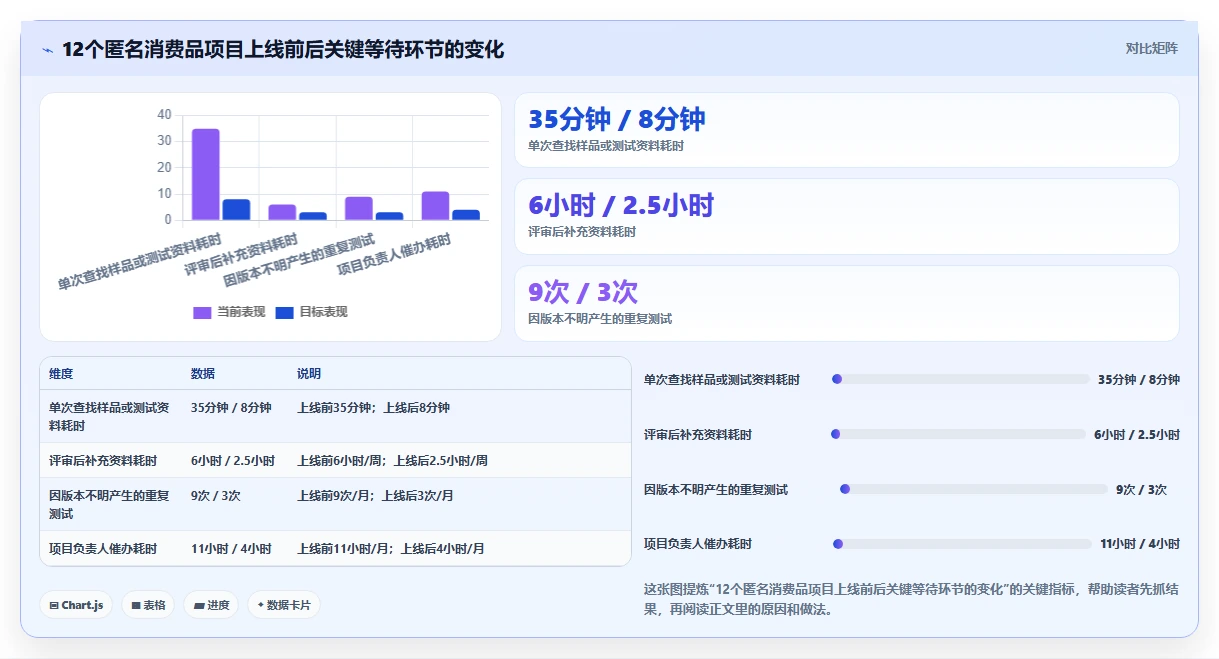1219x659 pixels.
Task: Click the progress bar for 单次查找样品或测试资料耗时
Action: pos(960,380)
